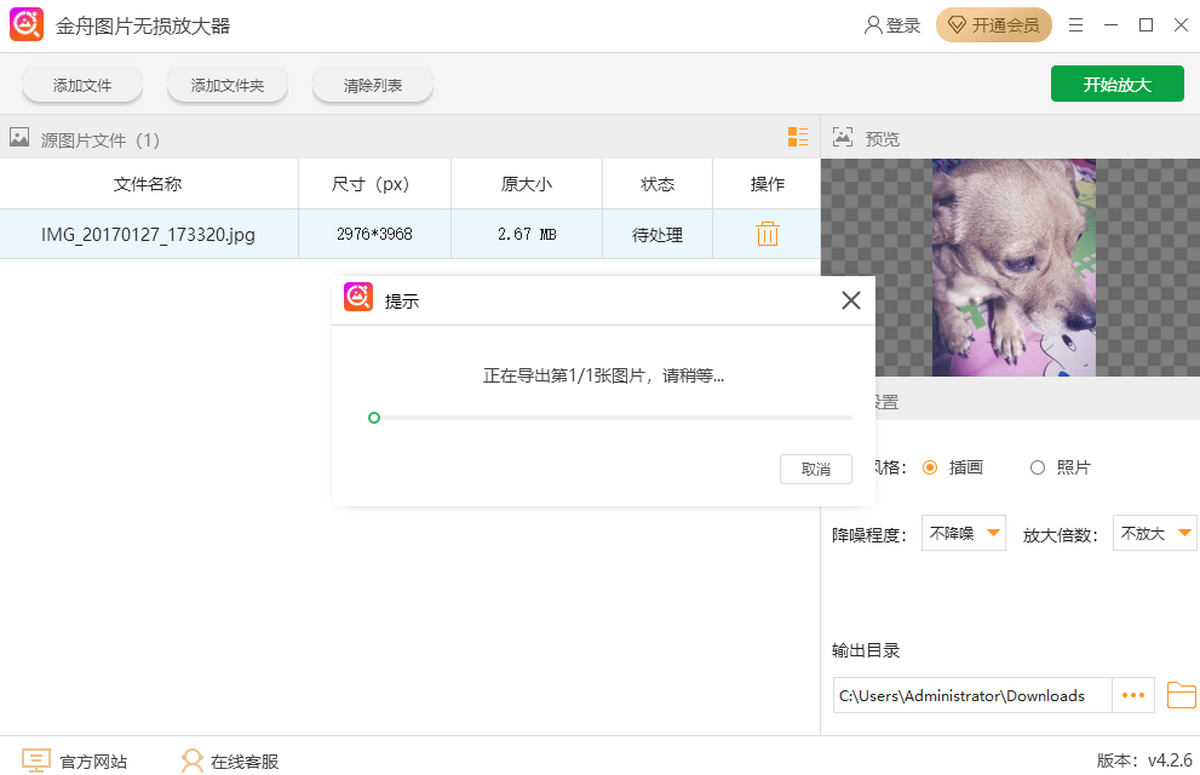Click the official website monitor icon
The image size is (1200, 775).
coord(36,761)
